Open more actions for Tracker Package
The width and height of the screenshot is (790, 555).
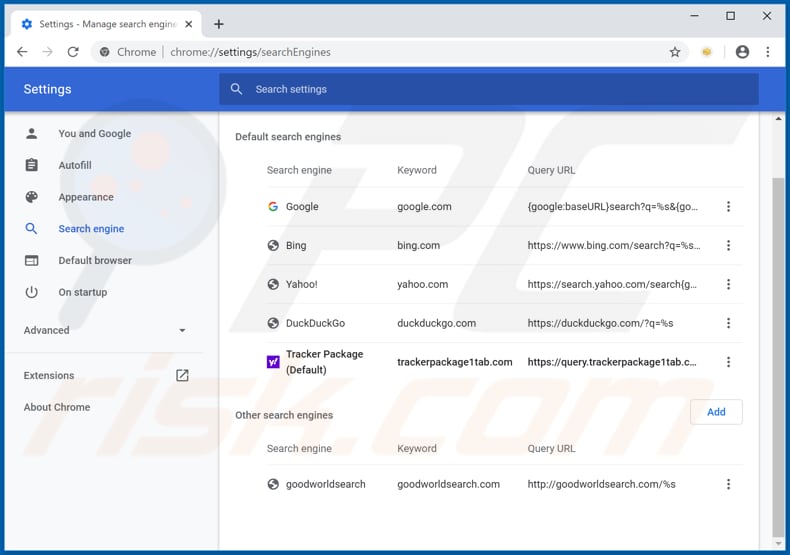coord(728,362)
